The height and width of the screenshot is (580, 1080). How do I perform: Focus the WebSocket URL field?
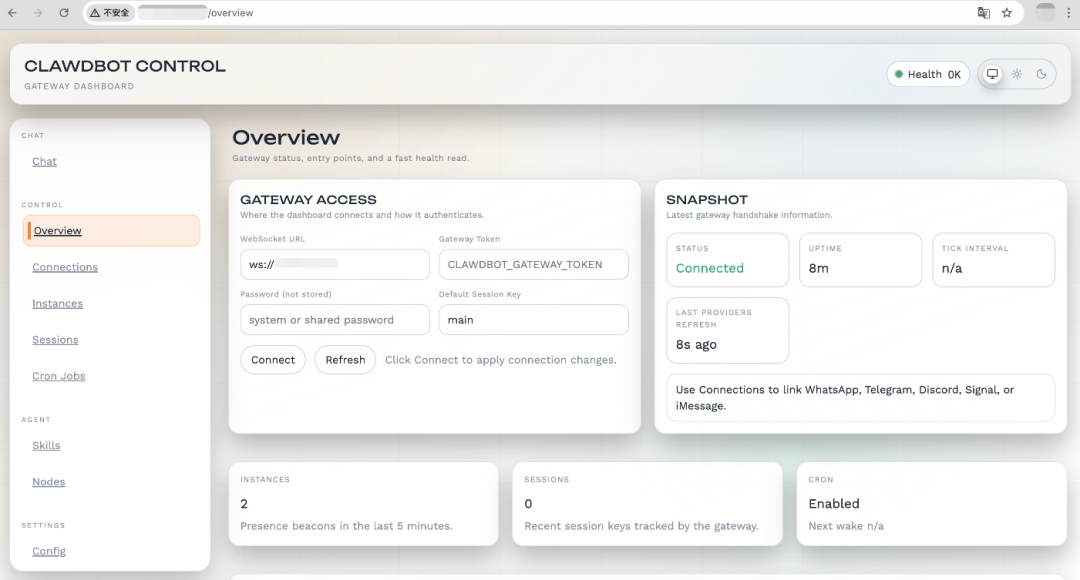point(334,264)
